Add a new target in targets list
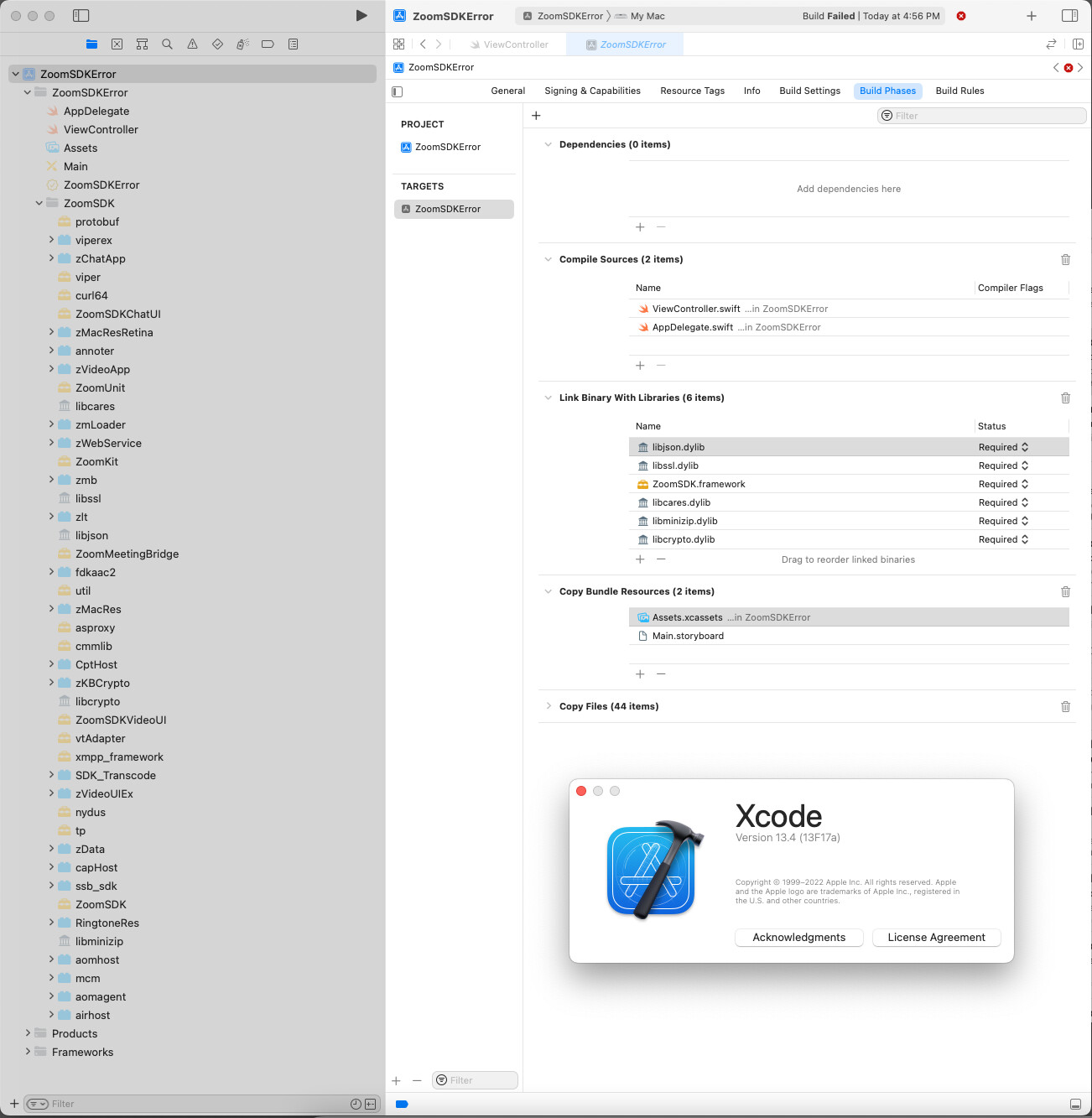 click(x=397, y=1081)
